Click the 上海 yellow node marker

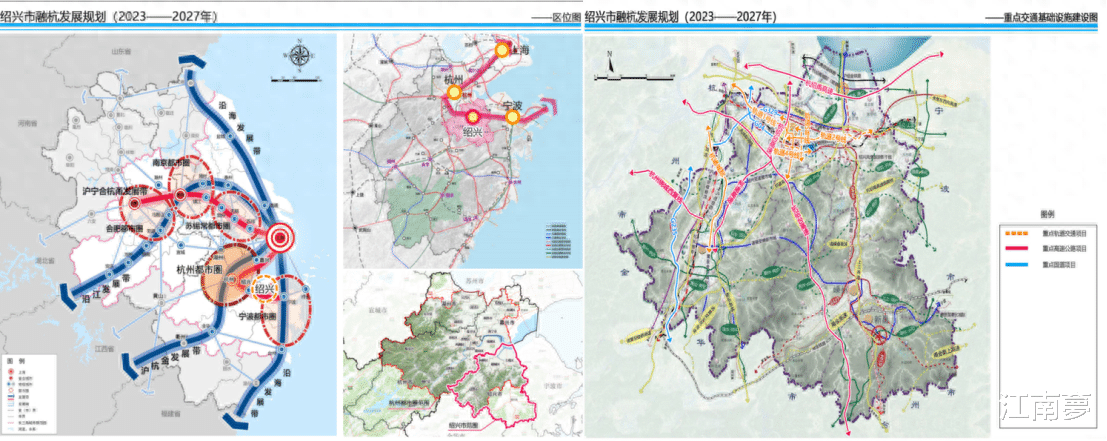502,49
